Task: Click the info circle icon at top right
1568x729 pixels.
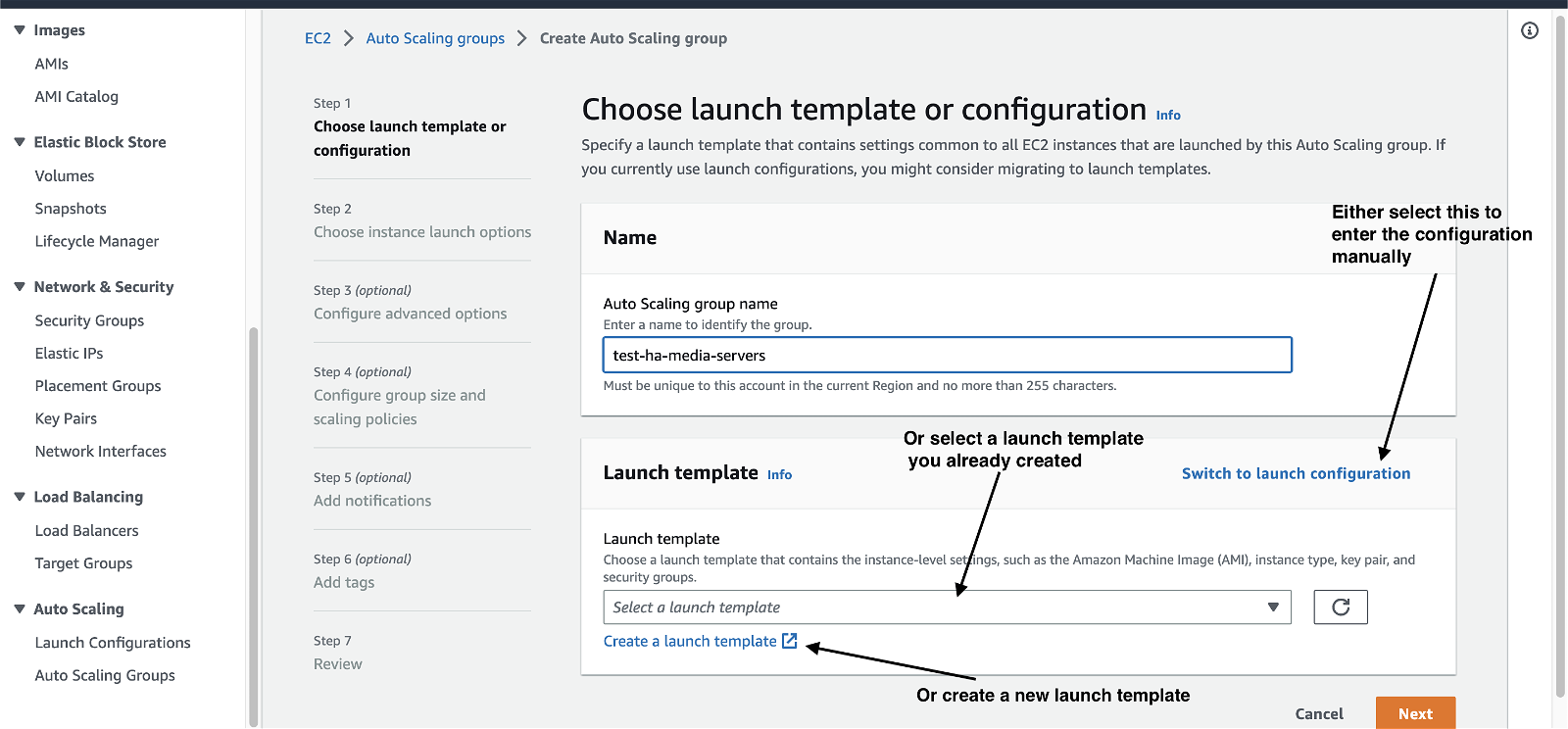Action: point(1529,30)
